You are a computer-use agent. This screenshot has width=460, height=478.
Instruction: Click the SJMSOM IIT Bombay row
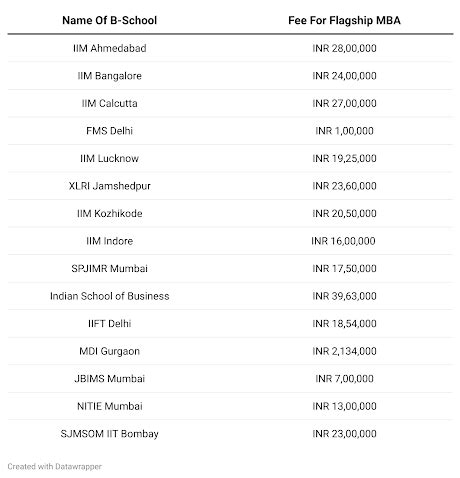(230, 434)
